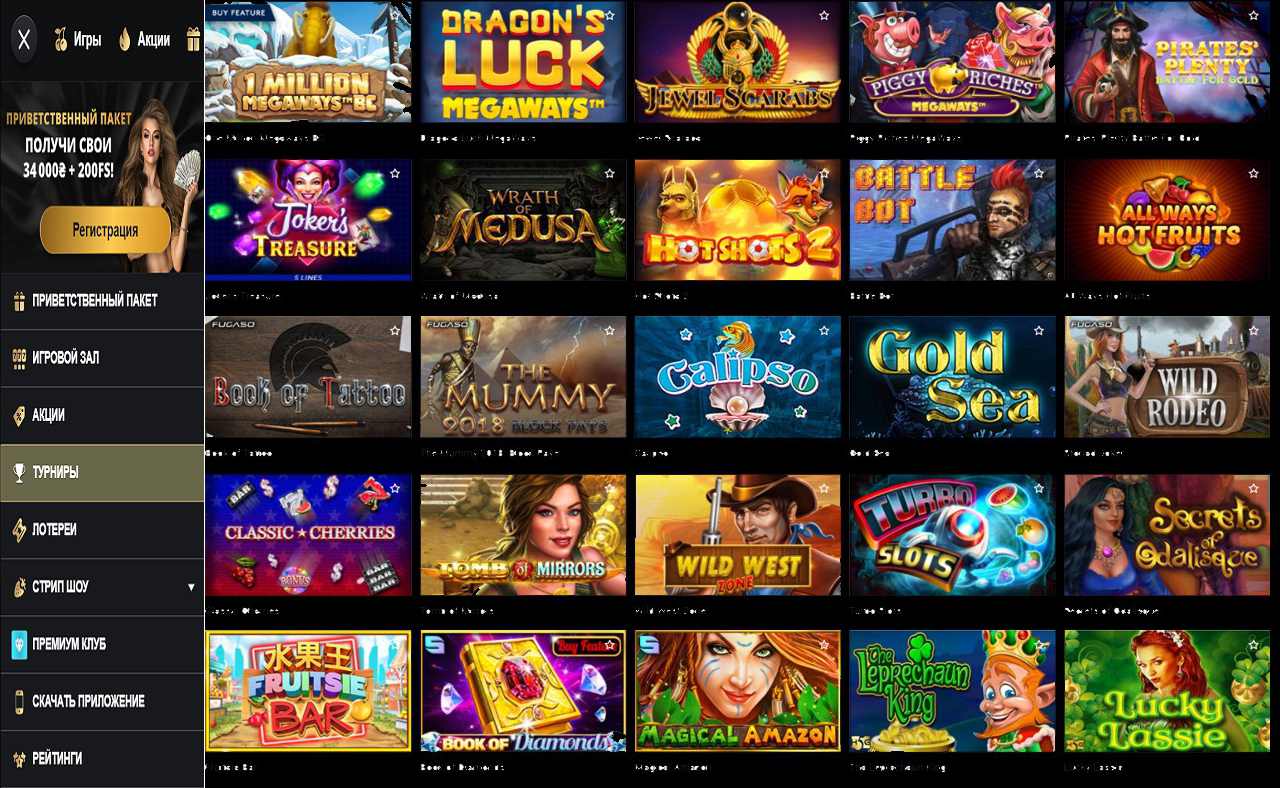Open the Игровой зал menu item
1280x788 pixels.
(102, 358)
